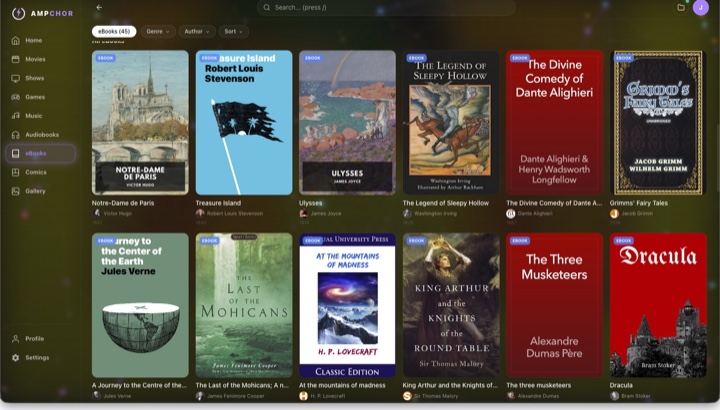Image resolution: width=720 pixels, height=410 pixels.
Task: Open the Ulysses book cover
Action: click(347, 123)
